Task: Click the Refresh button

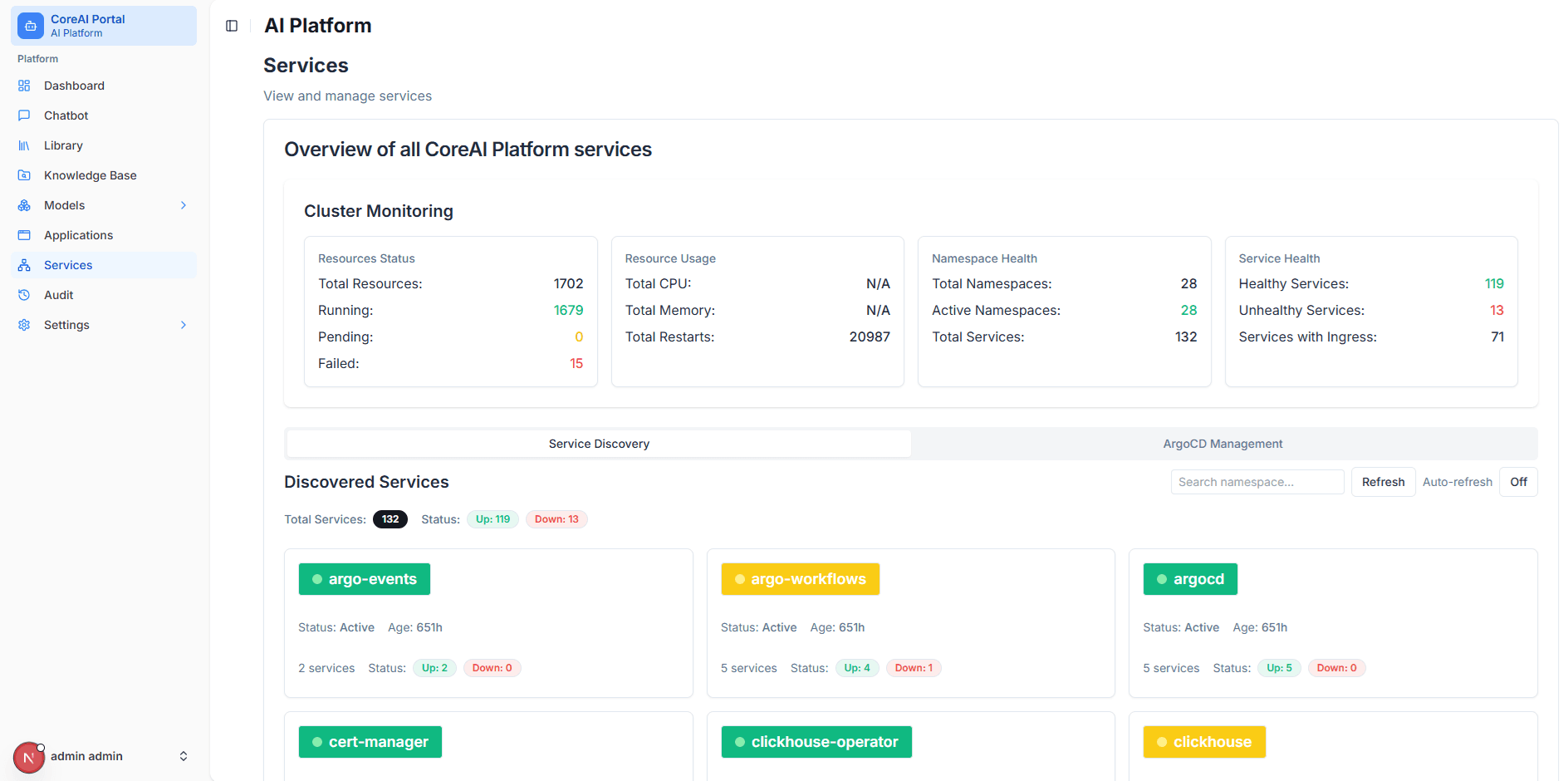Action: click(1383, 482)
